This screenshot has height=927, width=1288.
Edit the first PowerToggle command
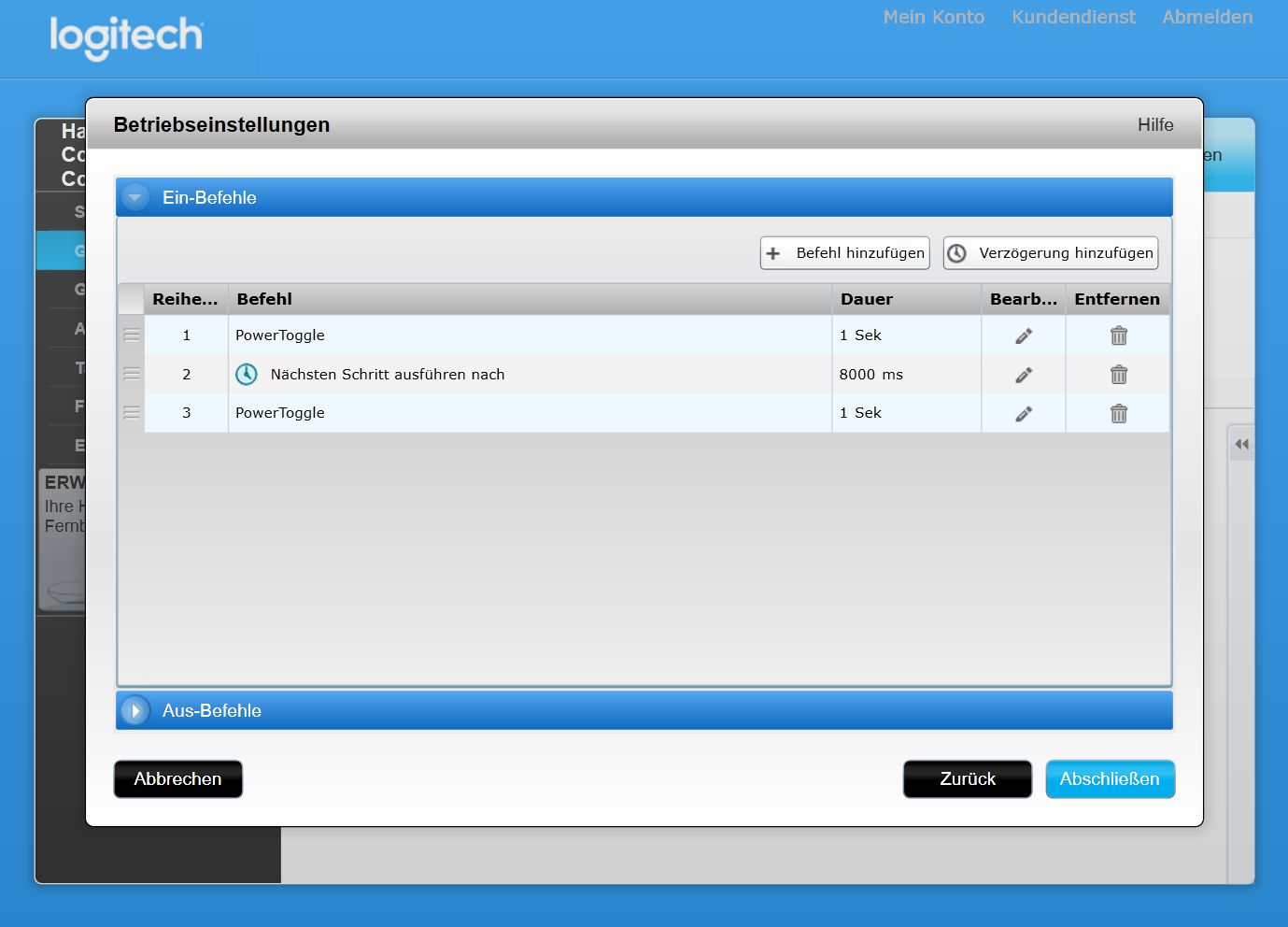click(1024, 335)
